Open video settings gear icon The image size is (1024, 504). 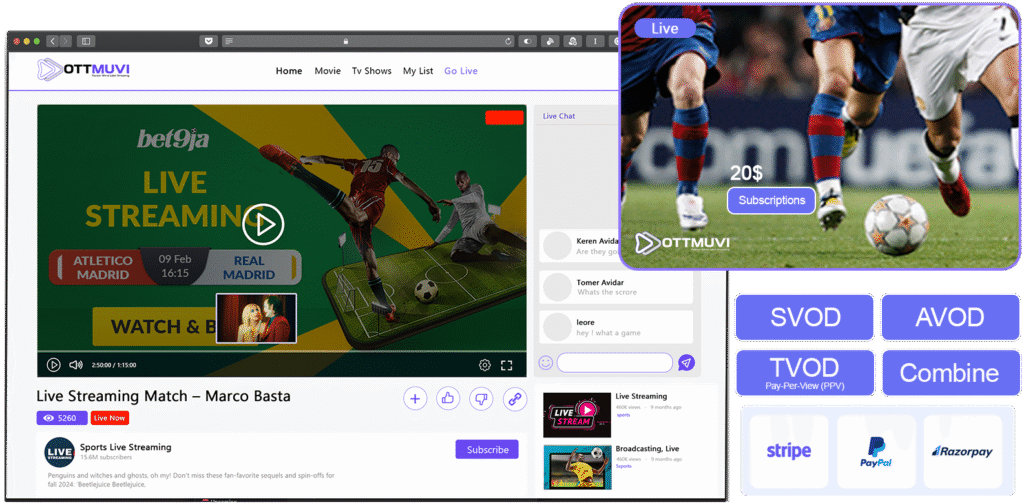tap(485, 365)
